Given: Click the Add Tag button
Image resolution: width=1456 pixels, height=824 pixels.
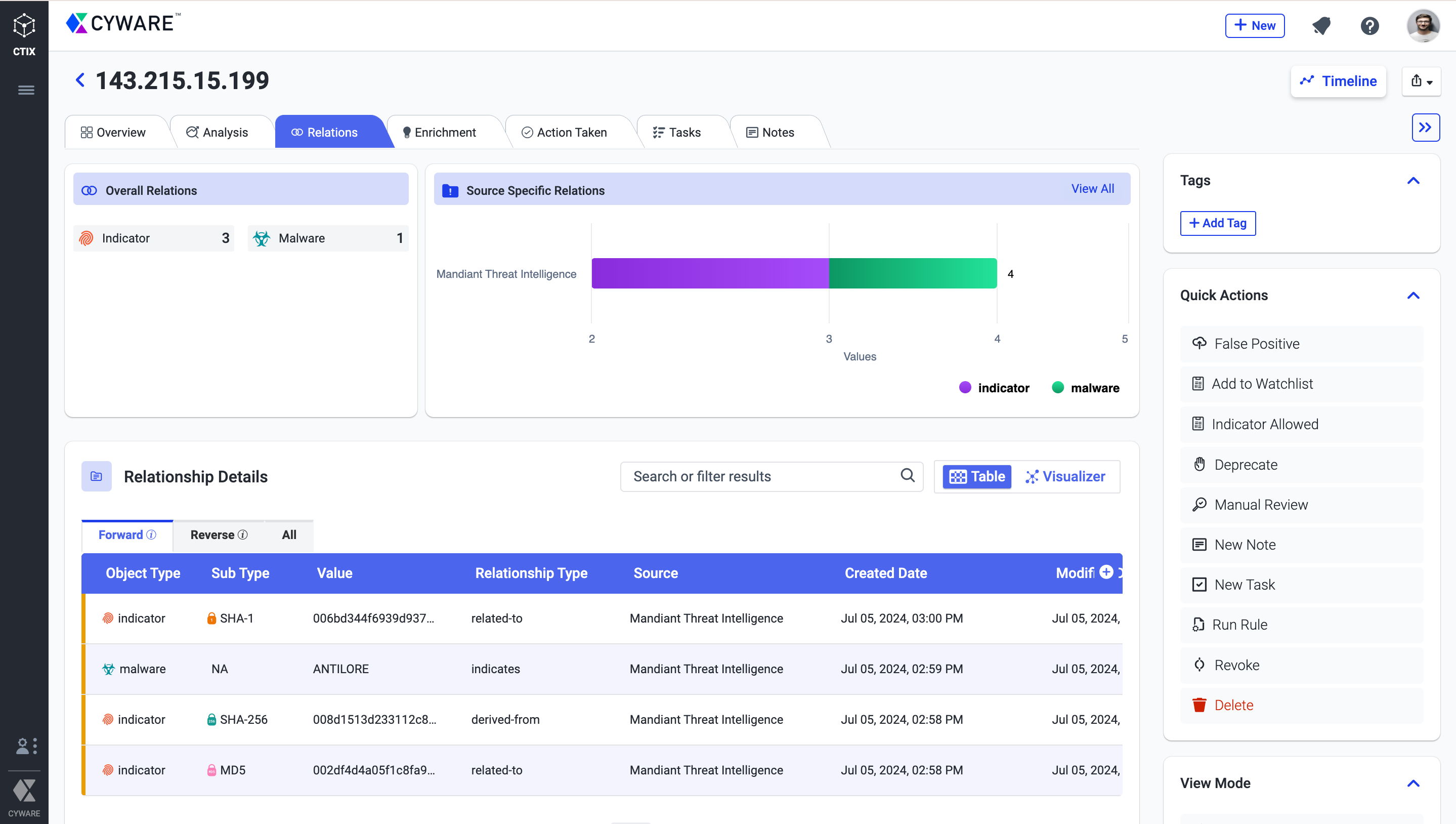Looking at the screenshot, I should click(1217, 223).
